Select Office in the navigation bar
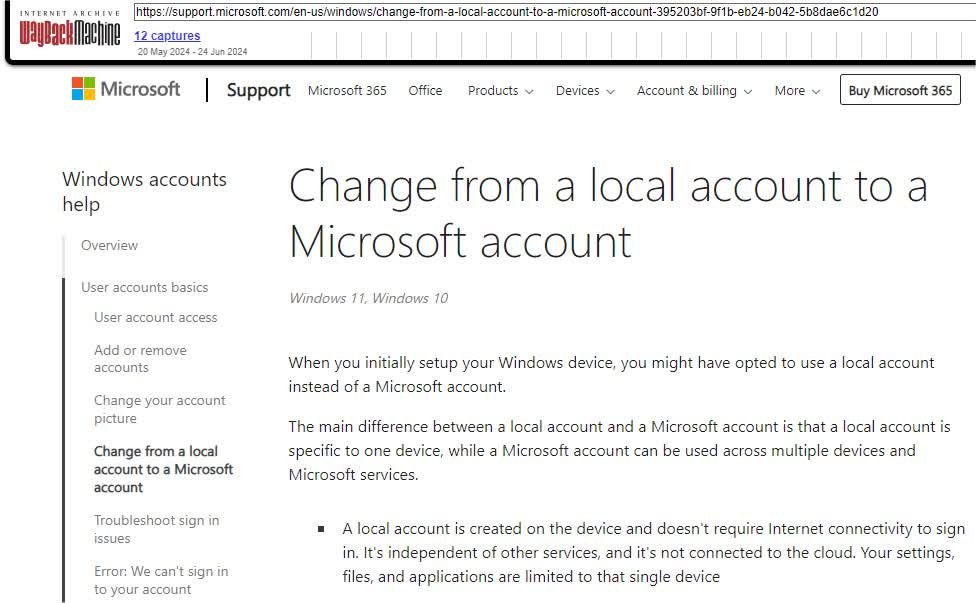 pos(425,90)
